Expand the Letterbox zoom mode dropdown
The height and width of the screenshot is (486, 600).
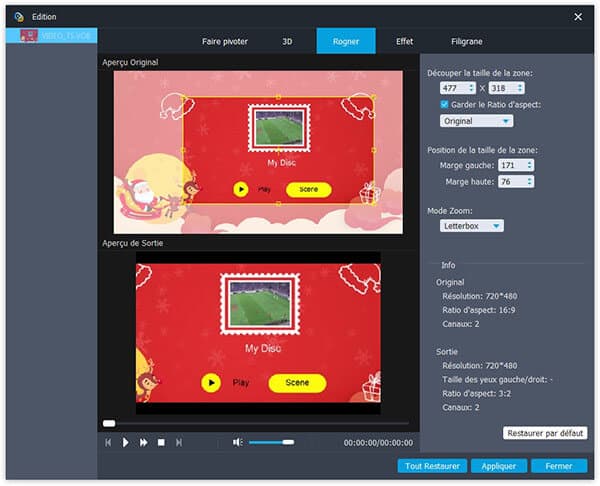click(x=472, y=226)
